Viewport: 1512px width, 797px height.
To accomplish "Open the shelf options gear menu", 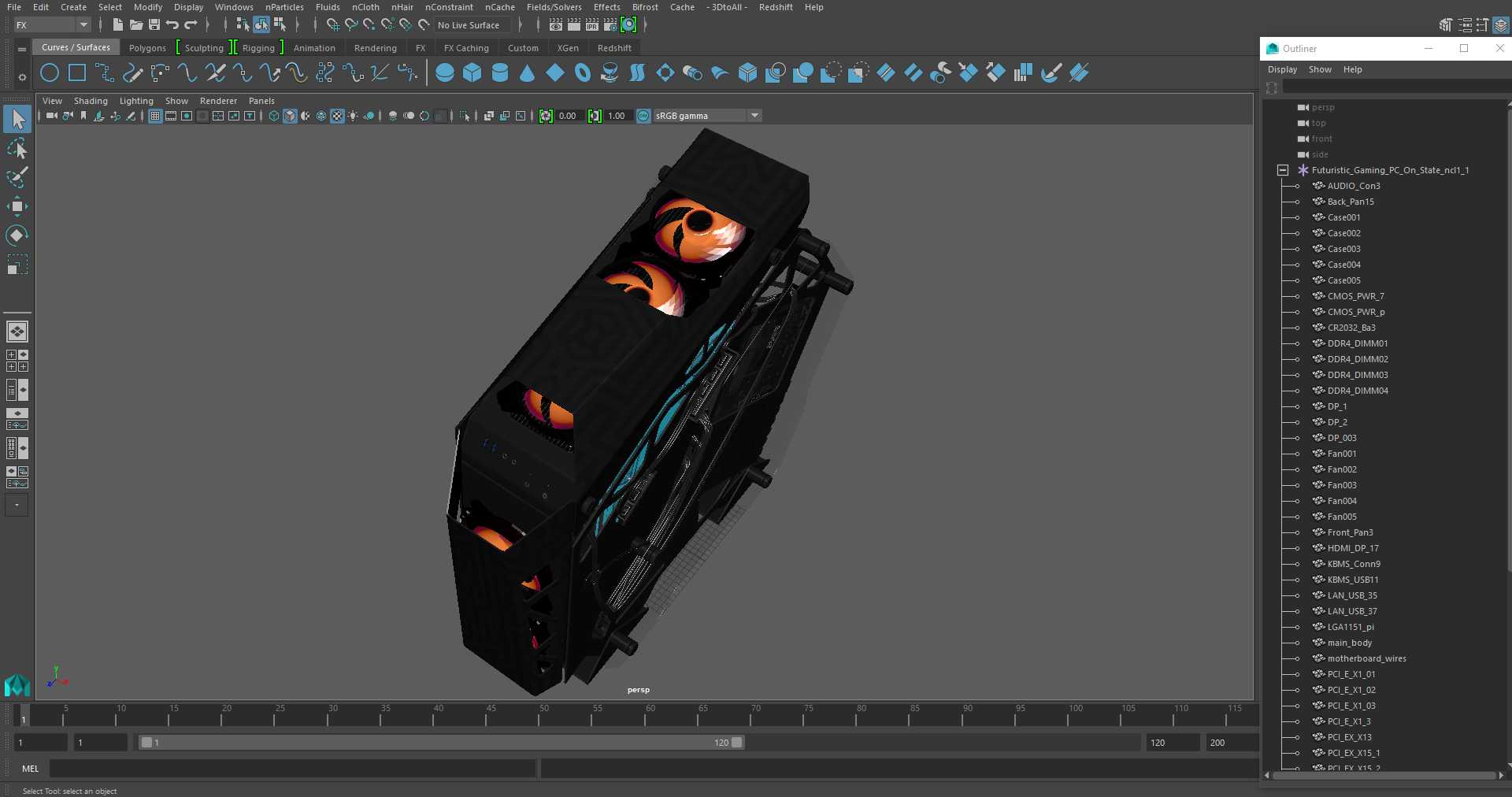I will (x=22, y=77).
